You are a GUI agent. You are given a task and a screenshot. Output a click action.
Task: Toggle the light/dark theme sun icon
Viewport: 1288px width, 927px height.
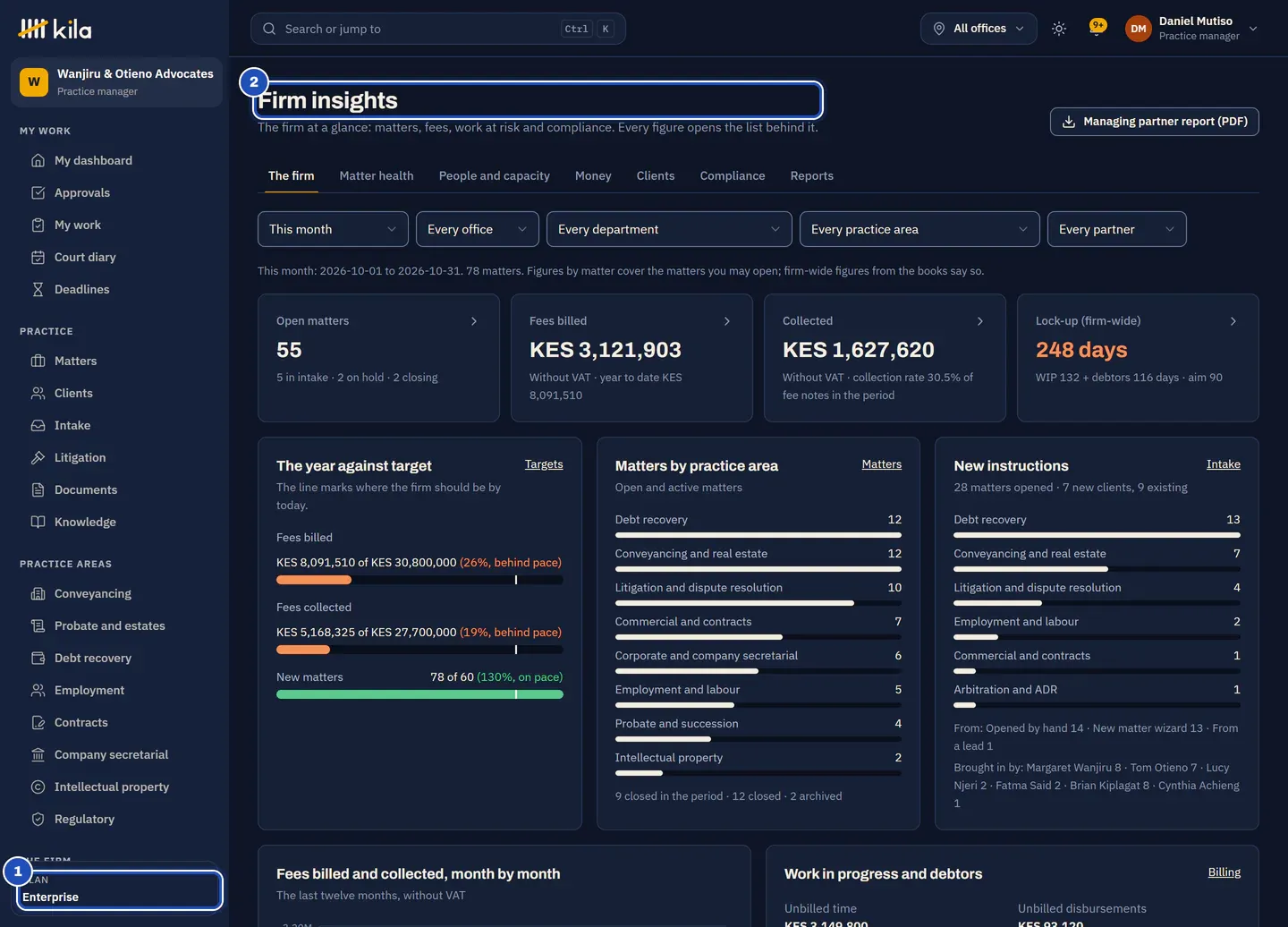click(1059, 29)
